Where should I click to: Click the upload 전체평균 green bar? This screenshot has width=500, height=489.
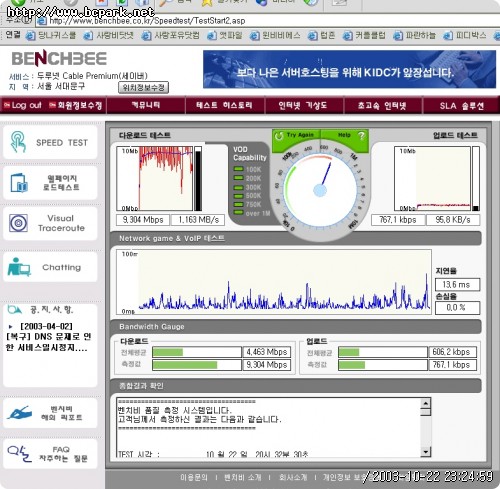(x=349, y=352)
